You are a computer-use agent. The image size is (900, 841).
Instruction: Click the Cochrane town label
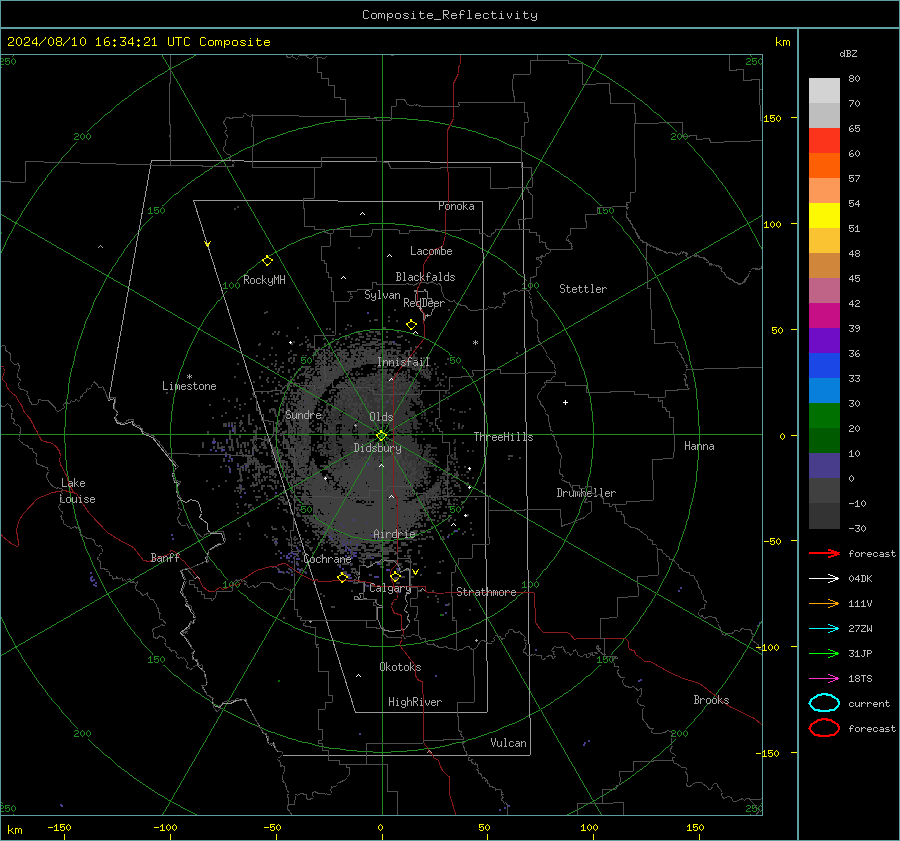327,559
